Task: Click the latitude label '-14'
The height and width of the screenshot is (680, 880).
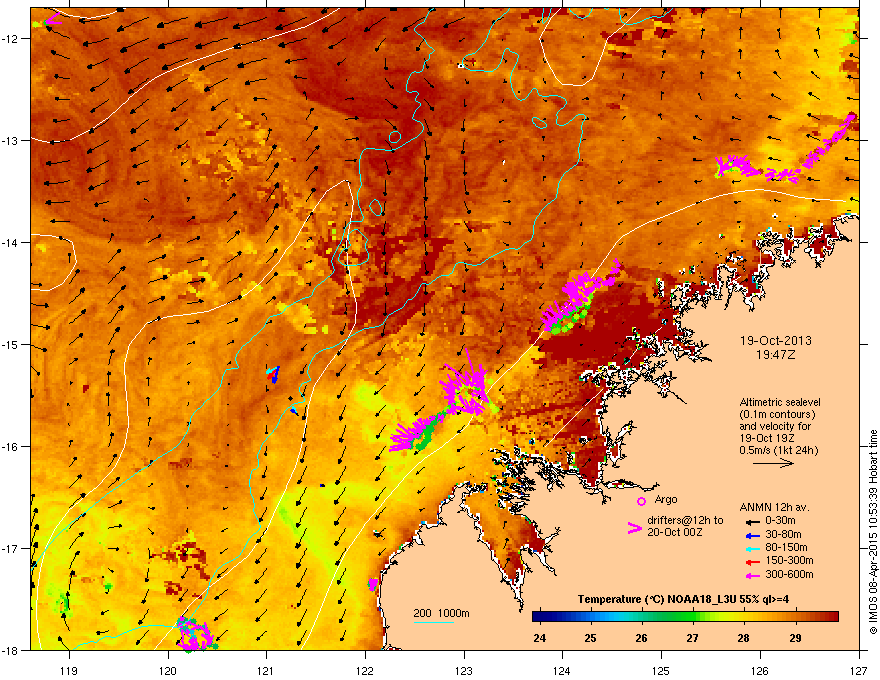Action: (10, 243)
